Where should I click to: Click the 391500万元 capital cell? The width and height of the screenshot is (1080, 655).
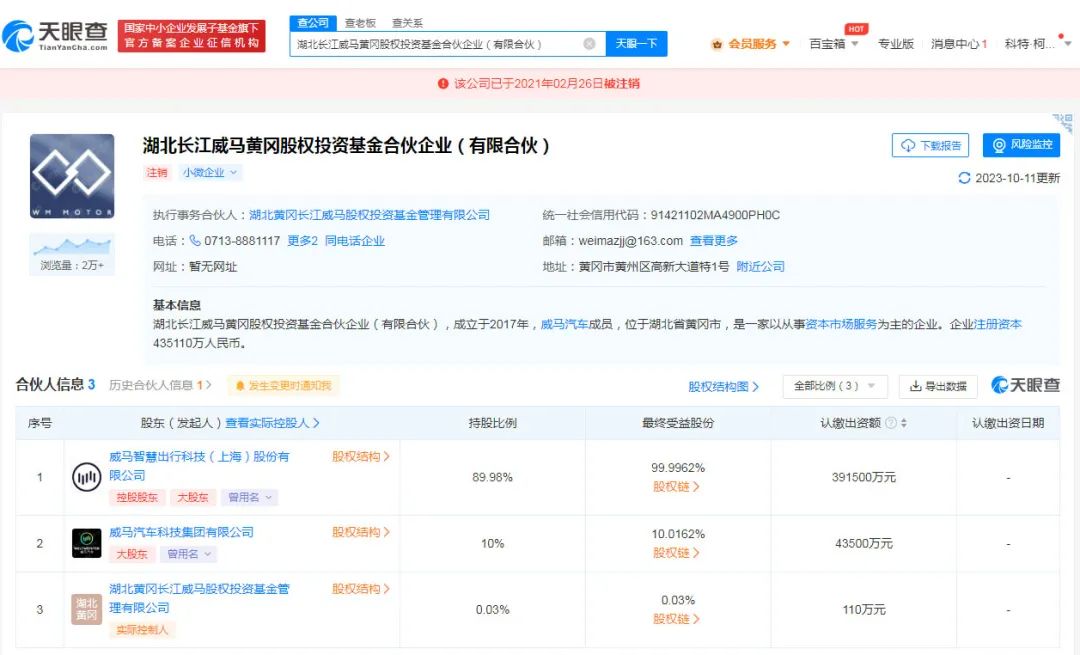[864, 477]
